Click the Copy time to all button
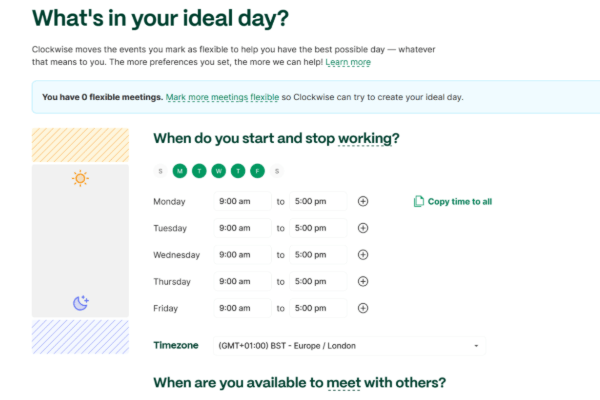 coord(459,201)
